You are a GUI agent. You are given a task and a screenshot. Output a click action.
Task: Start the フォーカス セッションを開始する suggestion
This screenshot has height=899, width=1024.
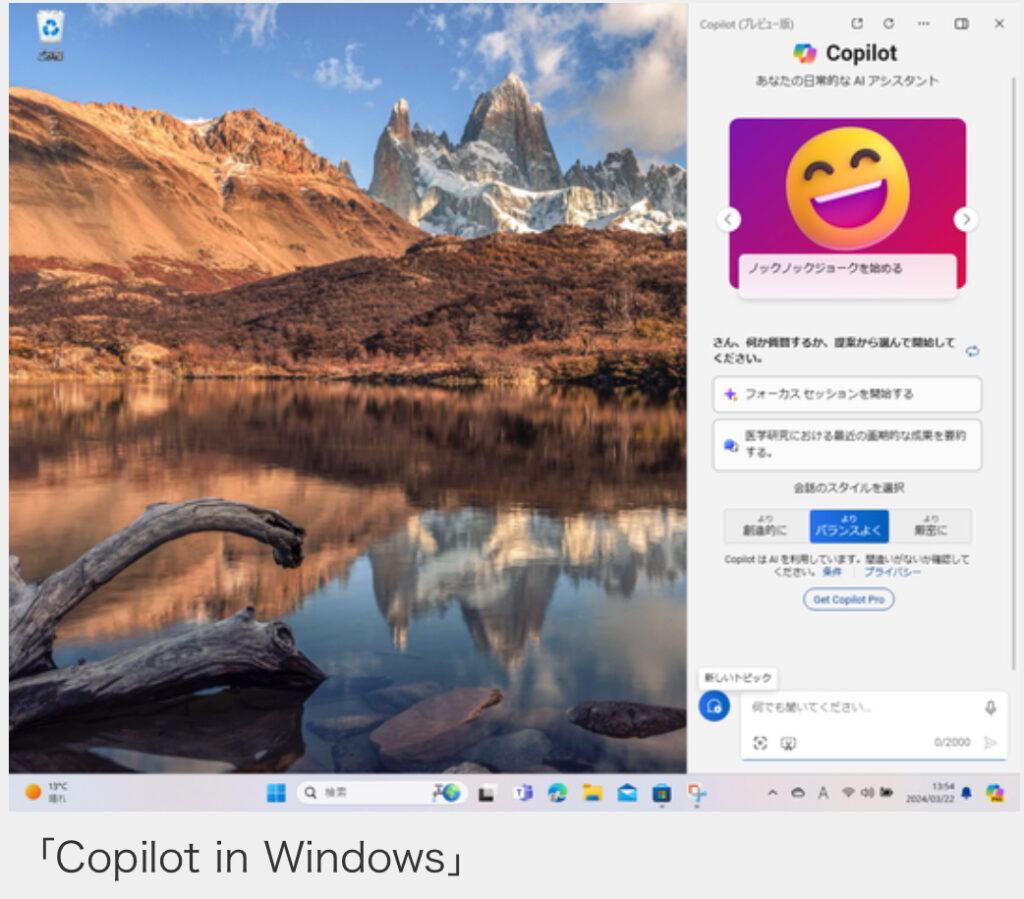coord(847,394)
